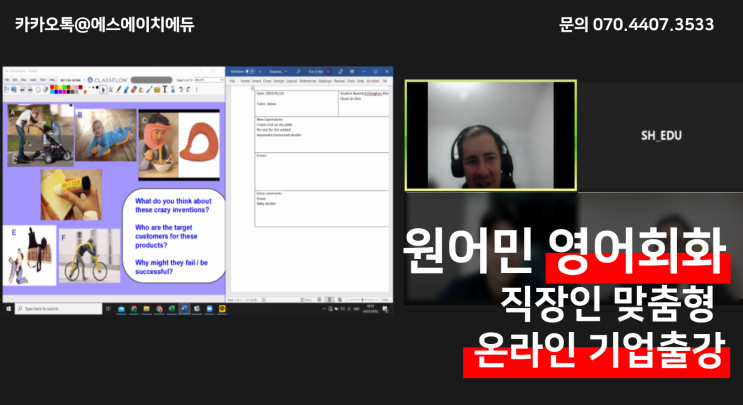This screenshot has width=743, height=405.
Task: Switch to Print Layout view in Word
Action: (x=330, y=299)
